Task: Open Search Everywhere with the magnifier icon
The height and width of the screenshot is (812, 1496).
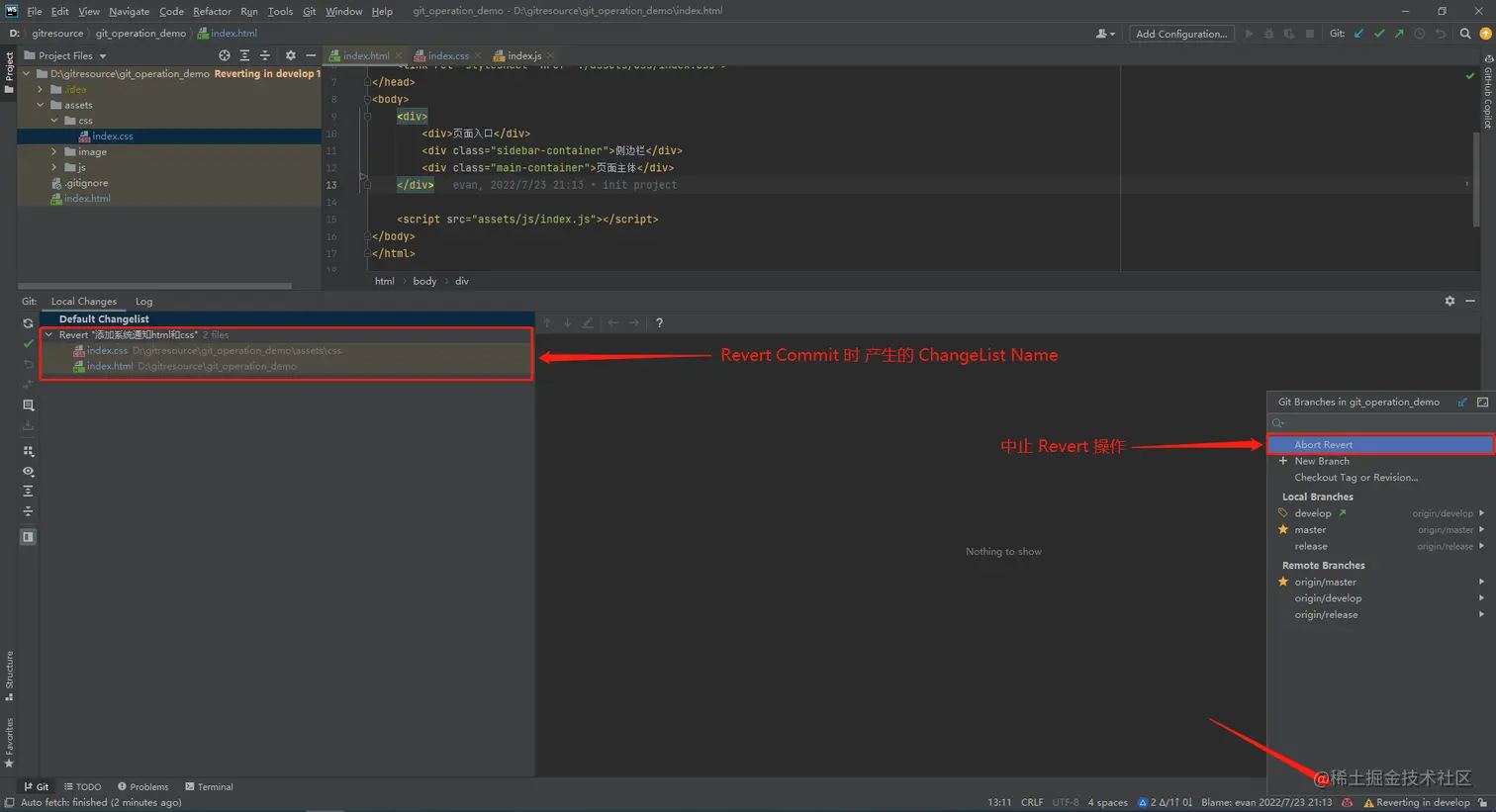Action: tap(1465, 33)
